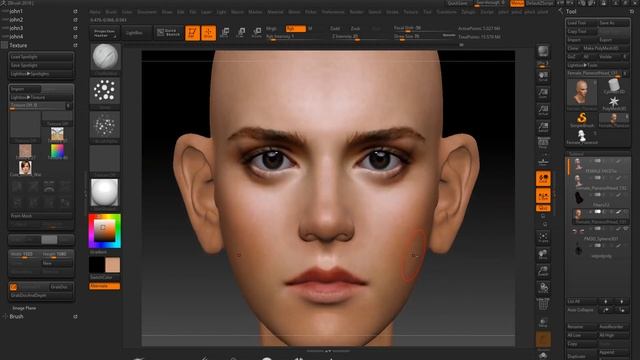Expand the Image Plane subpalette
Image resolution: width=640 pixels, height=360 pixels.
pyautogui.click(x=24, y=308)
